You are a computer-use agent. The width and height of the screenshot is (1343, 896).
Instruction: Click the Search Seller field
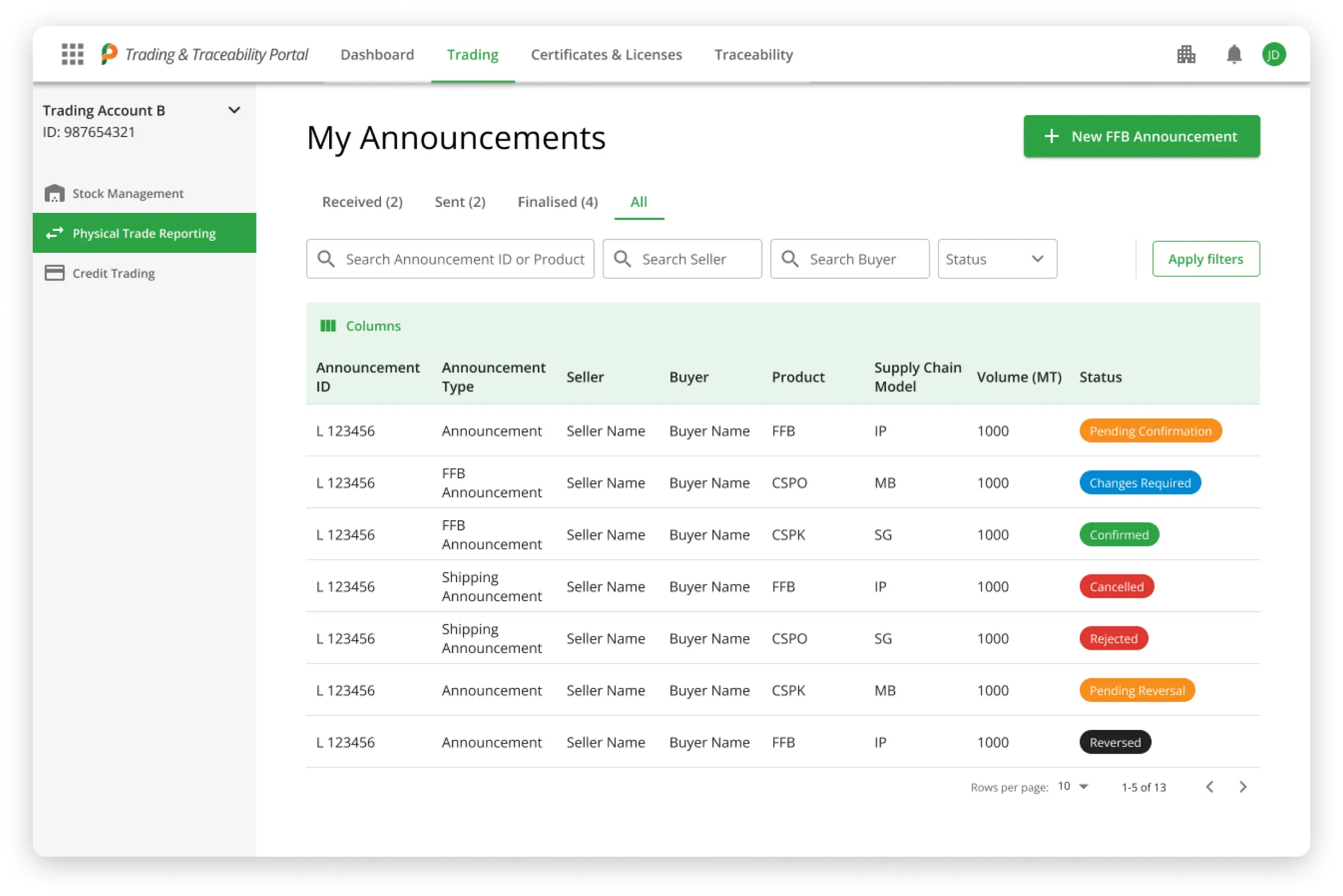point(682,259)
